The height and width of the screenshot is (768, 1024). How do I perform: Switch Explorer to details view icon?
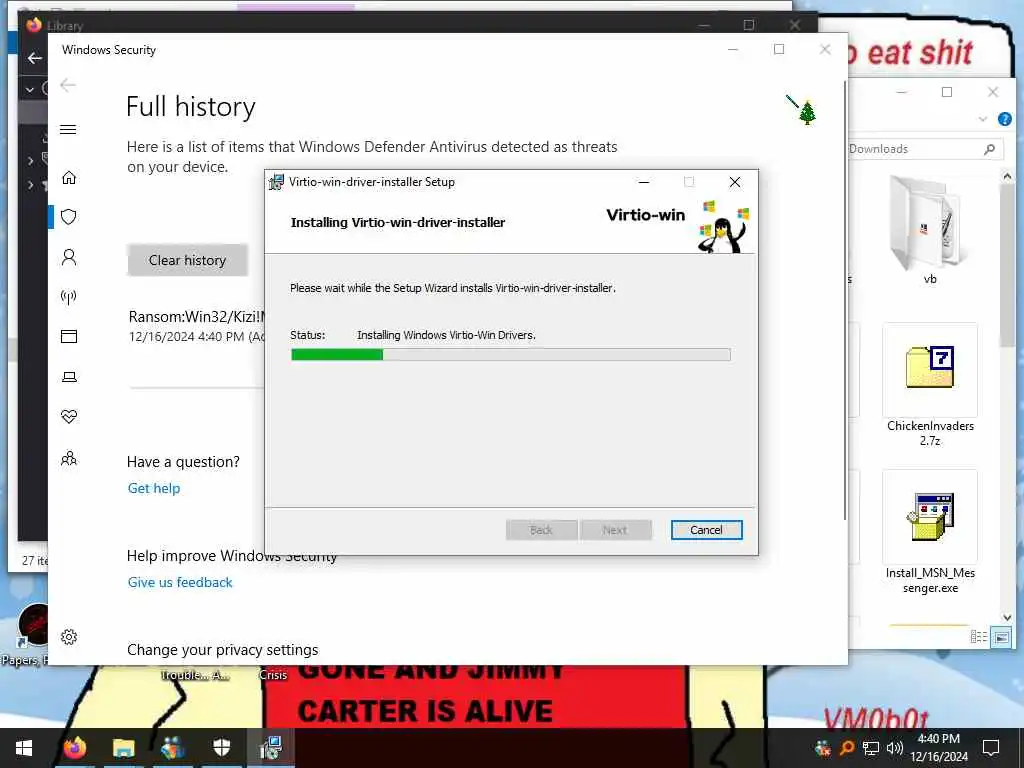click(978, 637)
